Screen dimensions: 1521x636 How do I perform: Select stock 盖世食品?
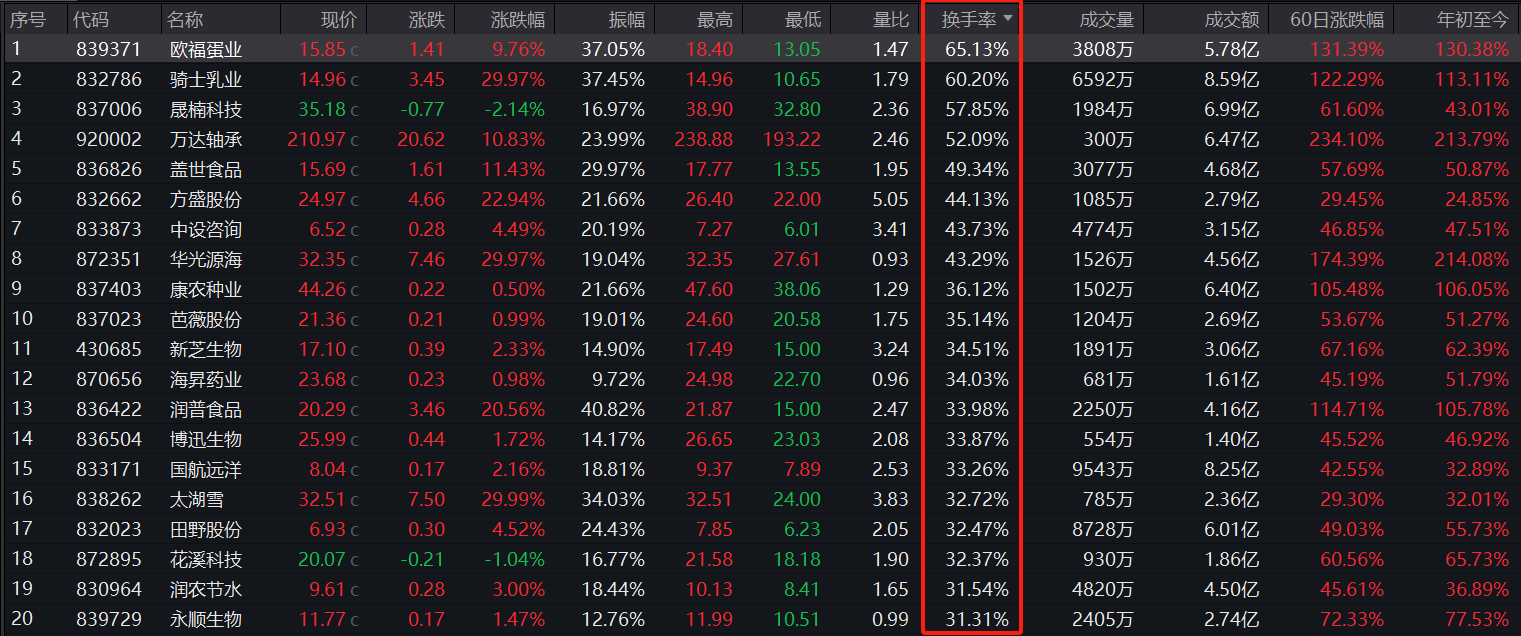point(206,169)
